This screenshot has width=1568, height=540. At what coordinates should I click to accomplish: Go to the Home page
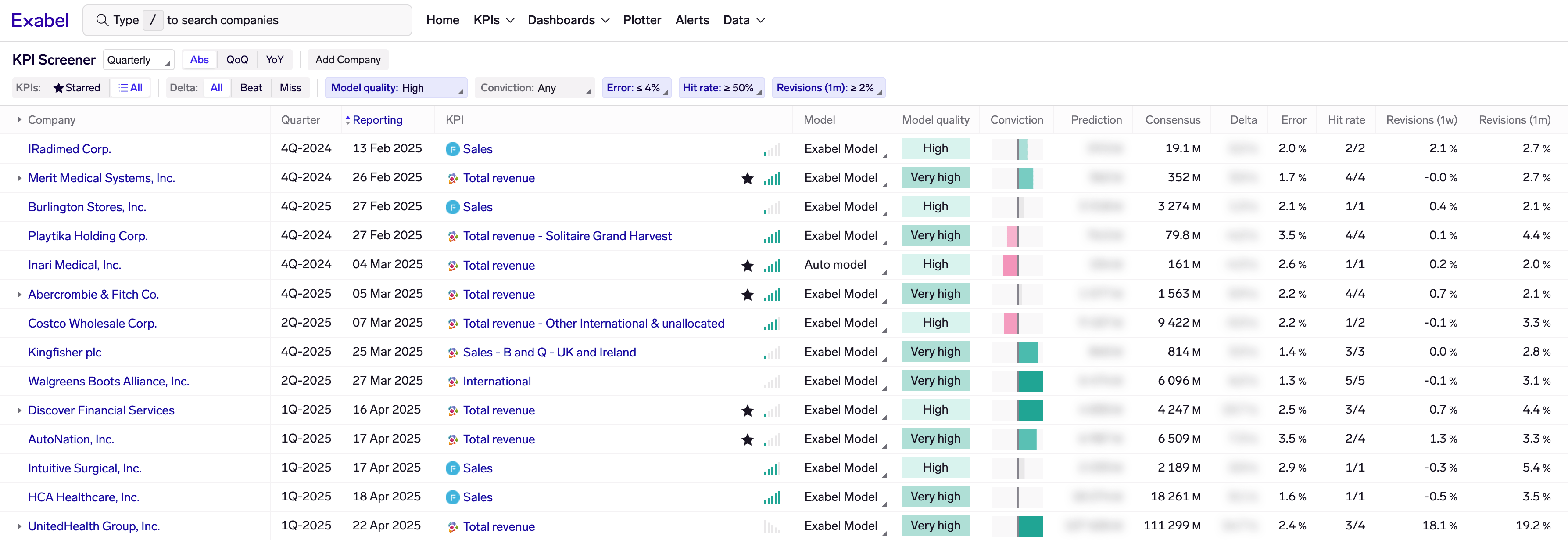click(443, 20)
